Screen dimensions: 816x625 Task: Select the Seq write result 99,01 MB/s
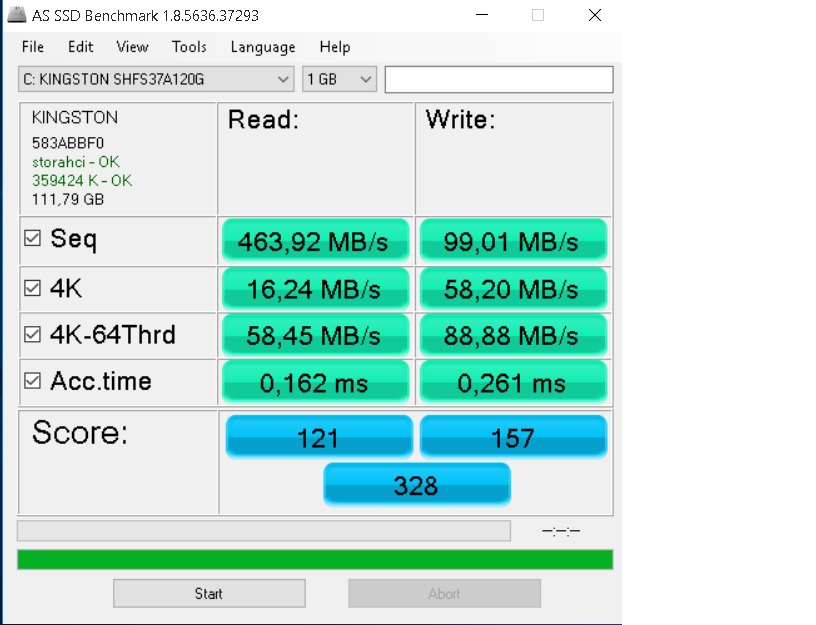513,240
